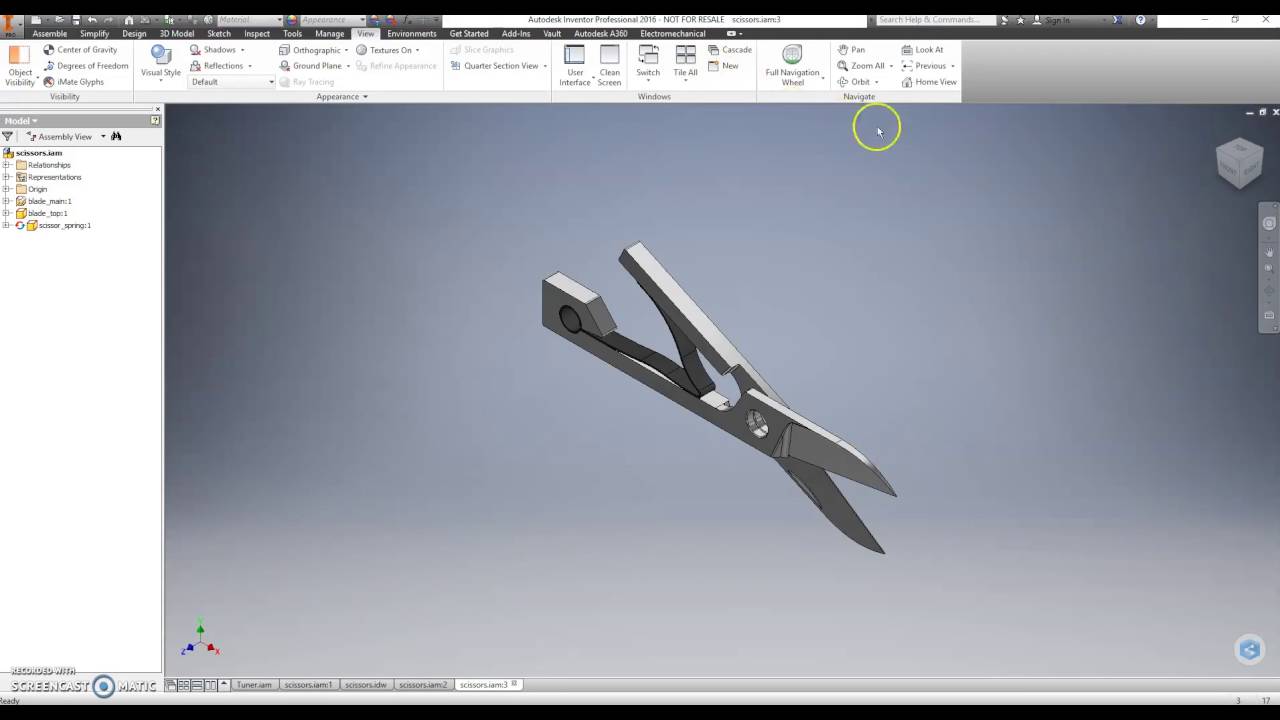
Task: Open the Previous view dropdown arrow
Action: (x=952, y=66)
